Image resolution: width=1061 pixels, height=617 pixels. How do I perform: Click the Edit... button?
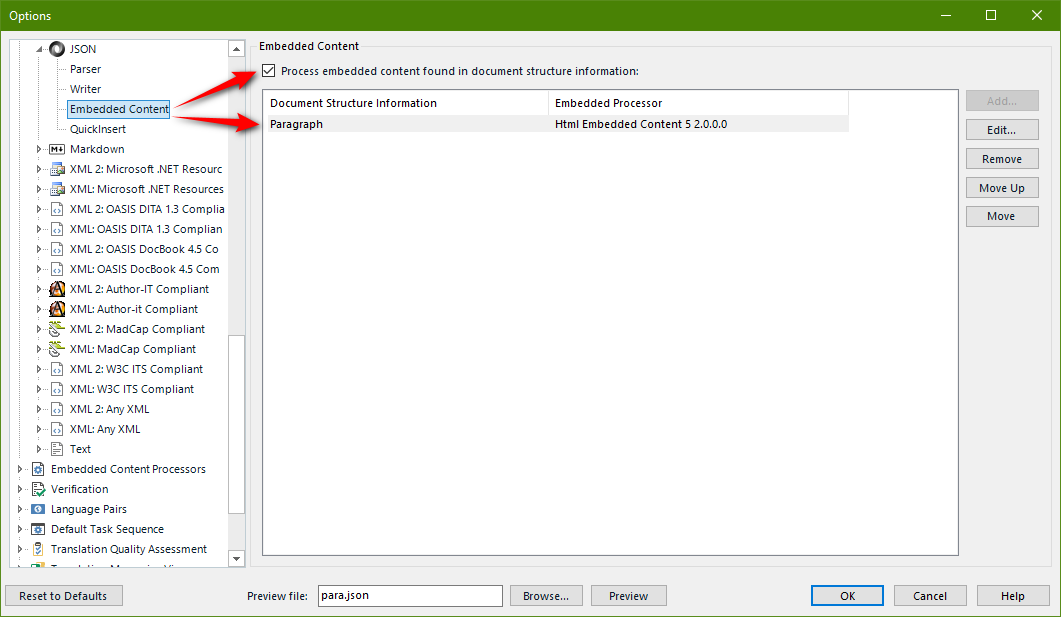click(1001, 130)
